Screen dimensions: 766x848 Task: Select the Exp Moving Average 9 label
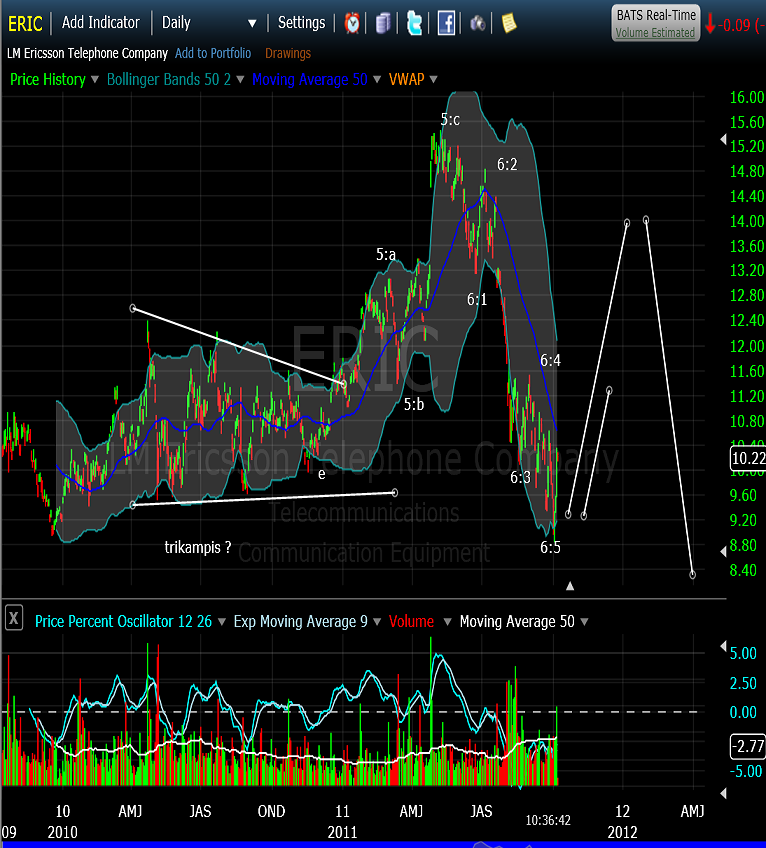coord(300,622)
